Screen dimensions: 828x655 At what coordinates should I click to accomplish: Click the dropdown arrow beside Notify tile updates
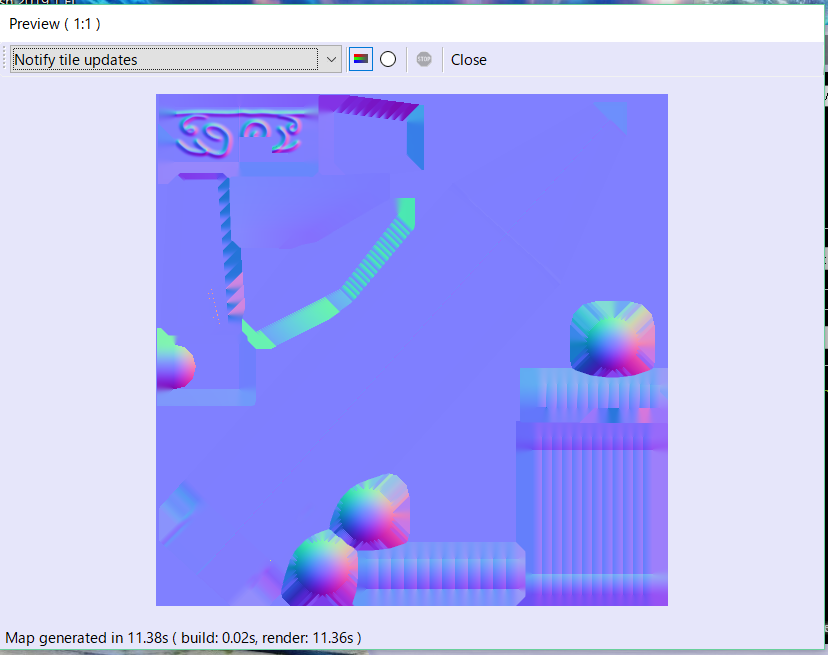tap(331, 60)
